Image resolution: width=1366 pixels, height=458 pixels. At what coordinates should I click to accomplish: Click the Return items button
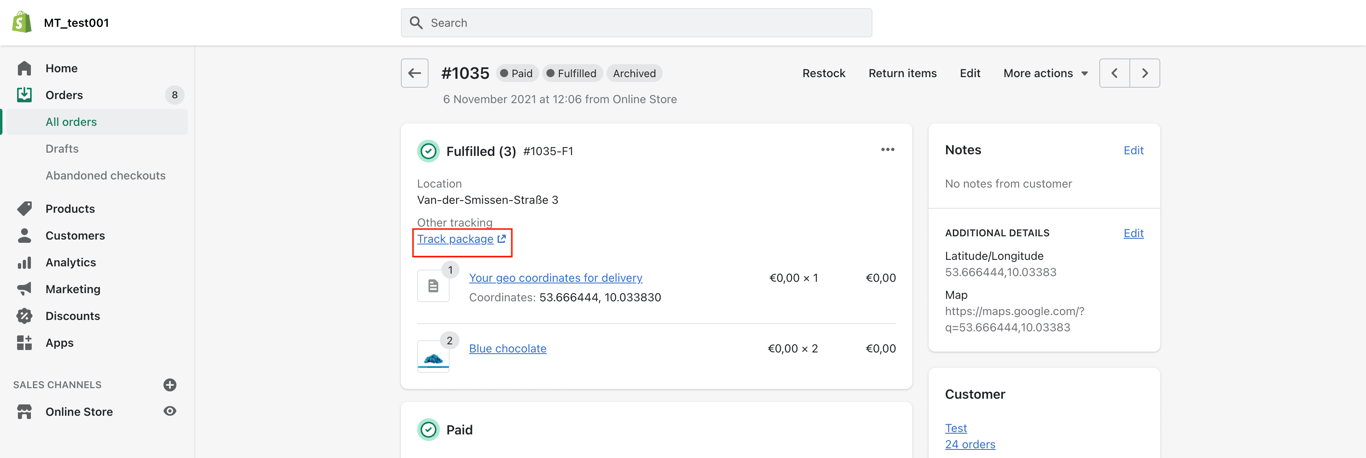[903, 73]
